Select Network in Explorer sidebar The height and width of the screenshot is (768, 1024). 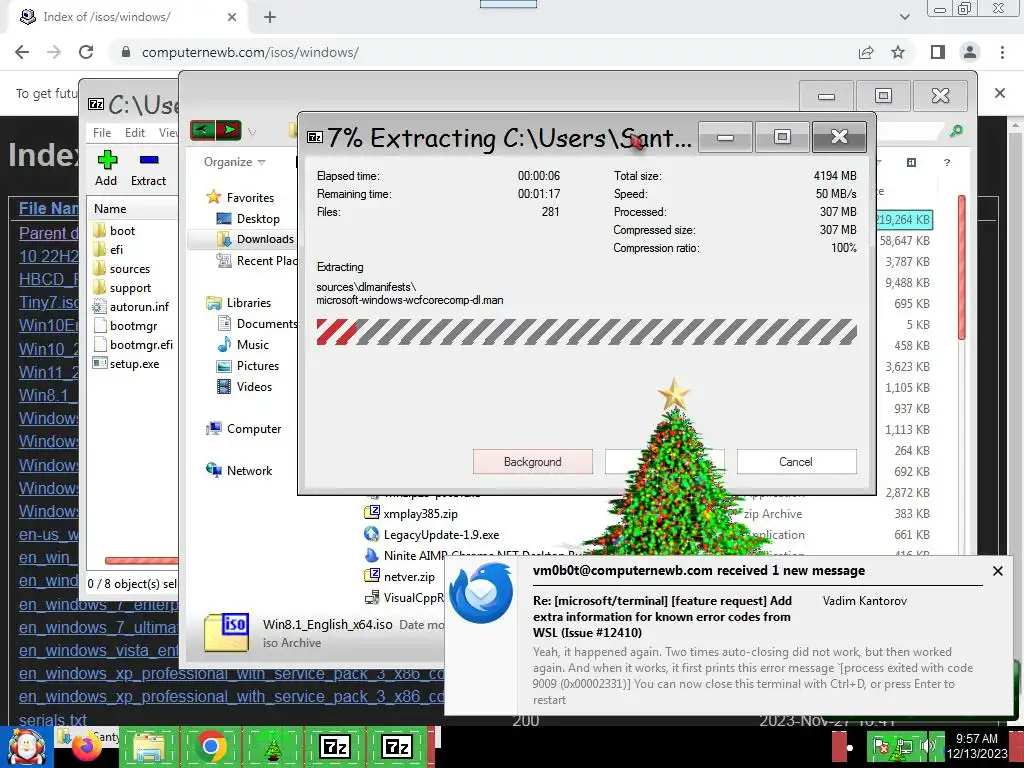click(249, 470)
